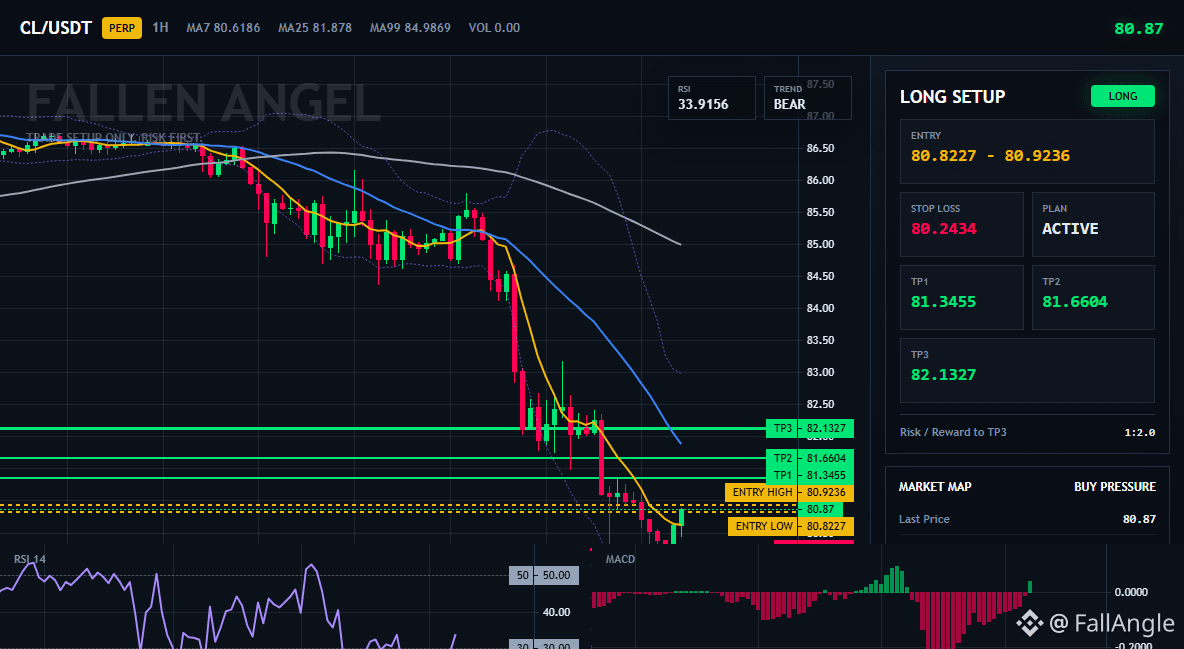Click the RSI 40.00 axis value
Image resolution: width=1184 pixels, height=649 pixels.
[557, 612]
